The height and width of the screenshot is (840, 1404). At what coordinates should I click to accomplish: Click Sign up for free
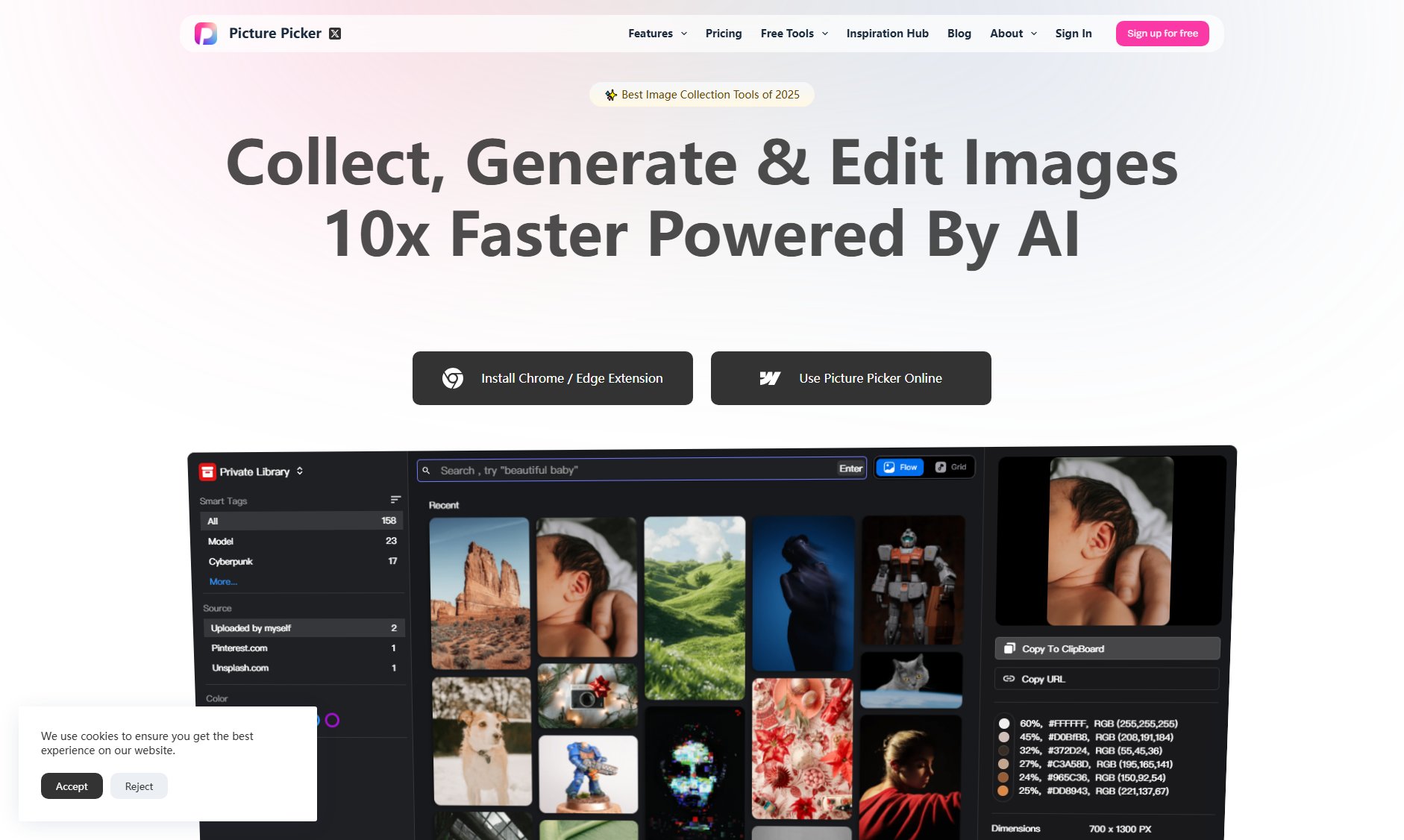(1162, 33)
